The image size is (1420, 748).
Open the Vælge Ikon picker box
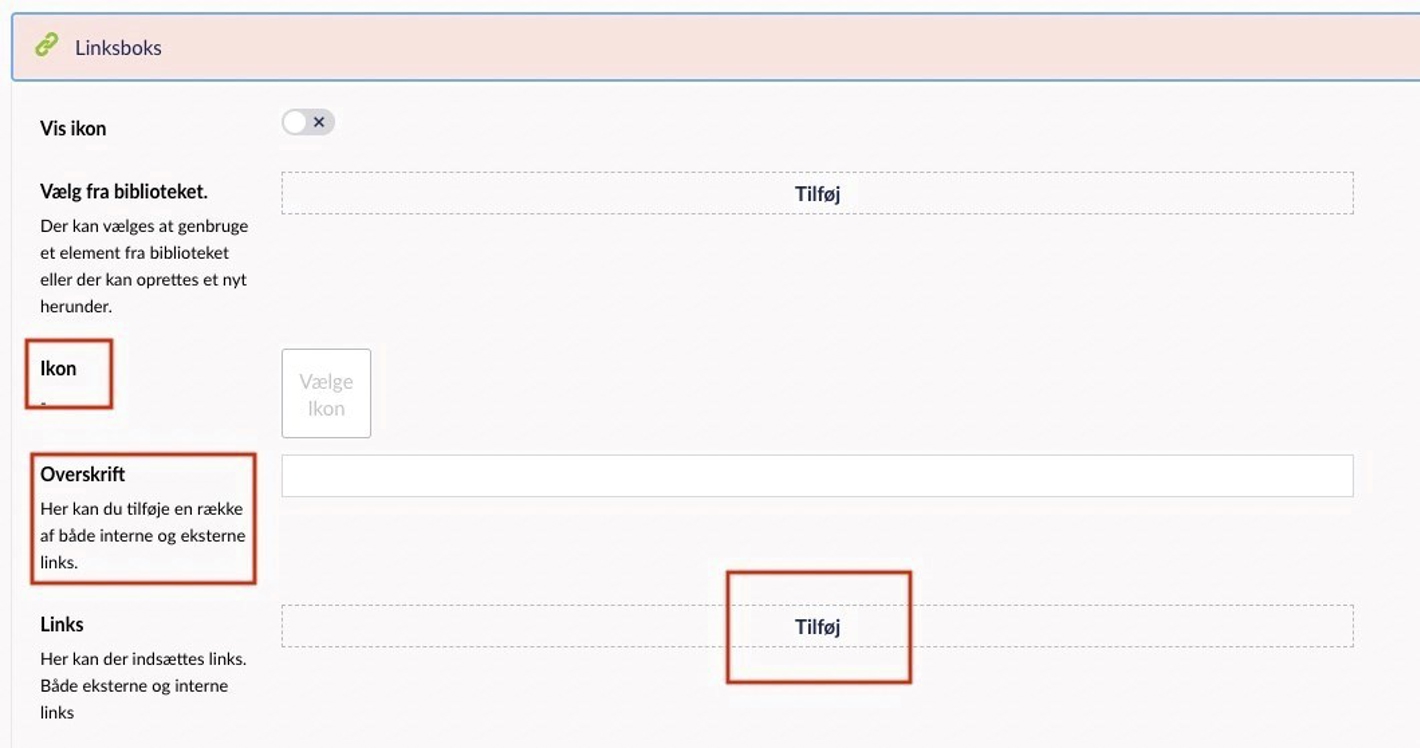326,393
